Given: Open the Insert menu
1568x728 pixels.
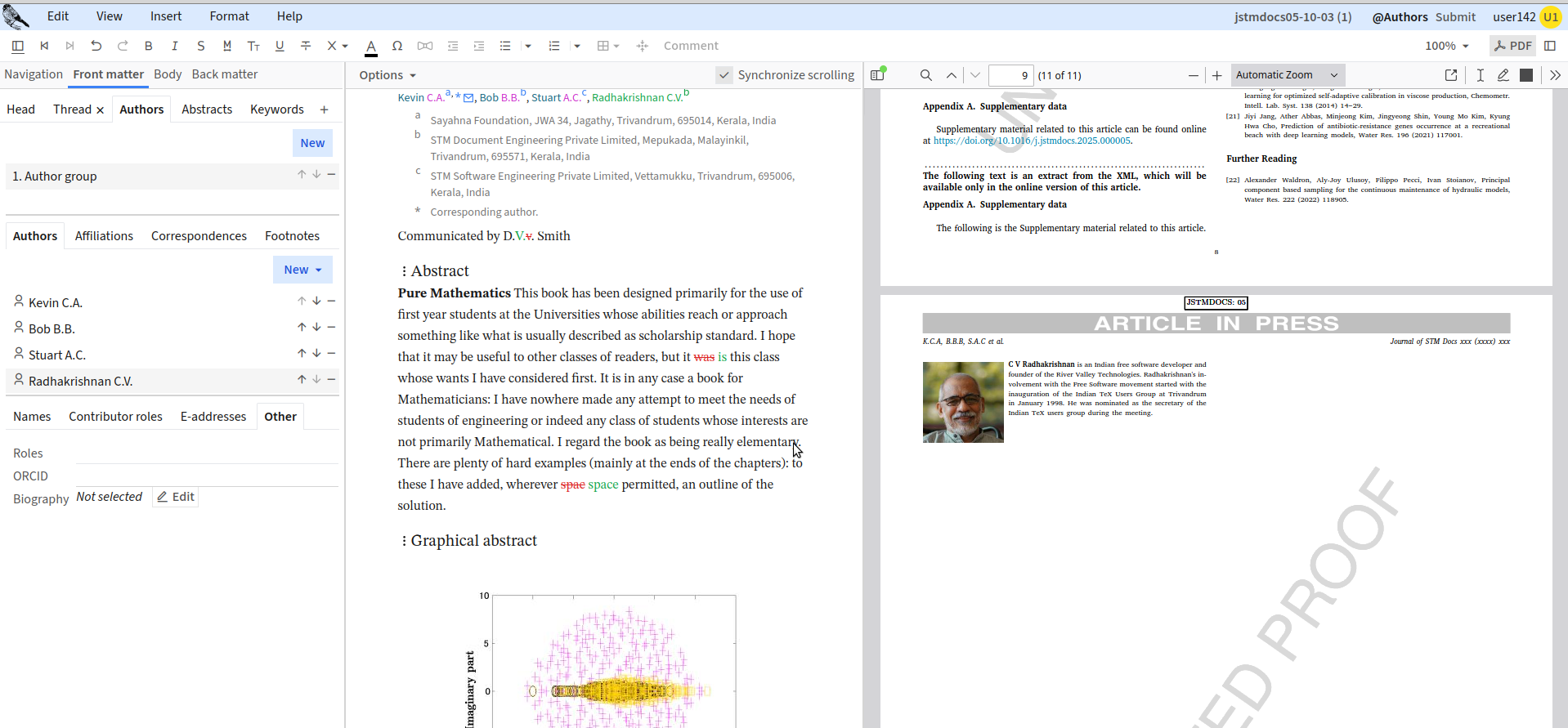Looking at the screenshot, I should (166, 16).
